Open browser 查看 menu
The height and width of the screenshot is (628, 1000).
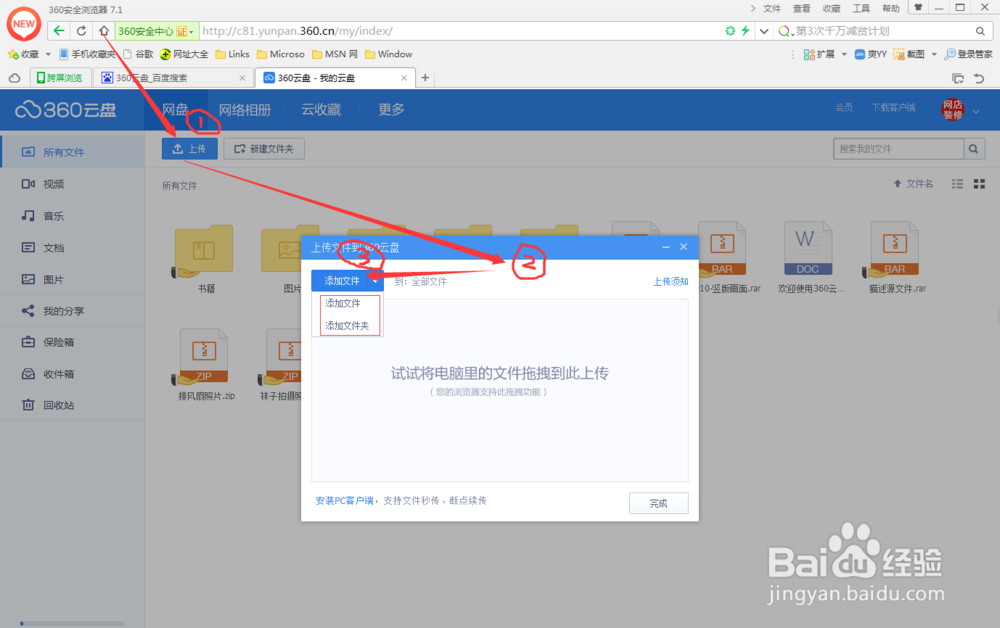pos(802,8)
